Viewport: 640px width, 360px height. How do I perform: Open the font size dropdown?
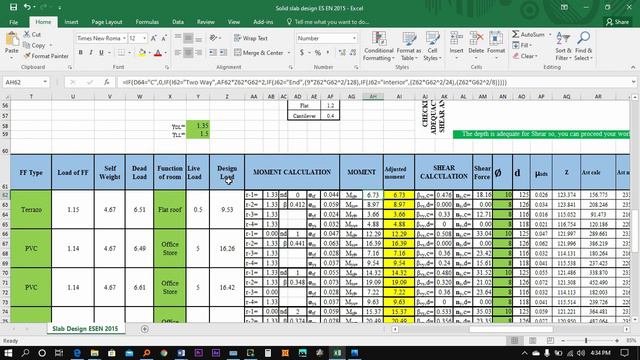pos(144,38)
